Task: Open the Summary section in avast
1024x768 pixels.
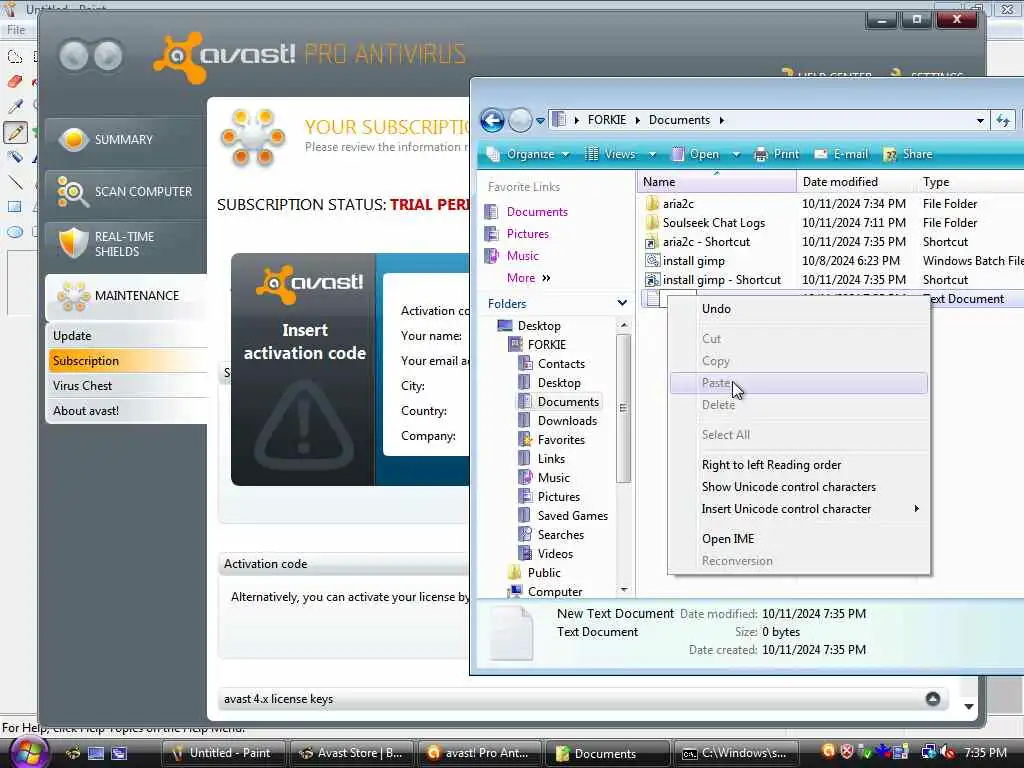Action: tap(126, 140)
